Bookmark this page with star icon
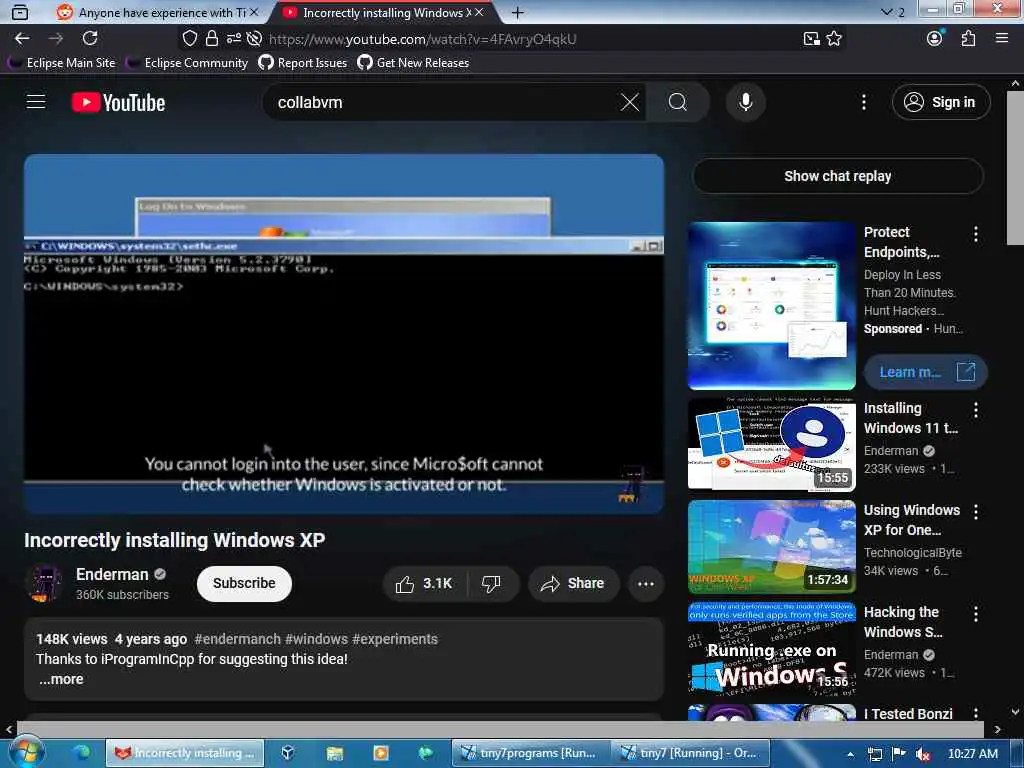Screen dimensions: 1024x768 click(x=834, y=39)
